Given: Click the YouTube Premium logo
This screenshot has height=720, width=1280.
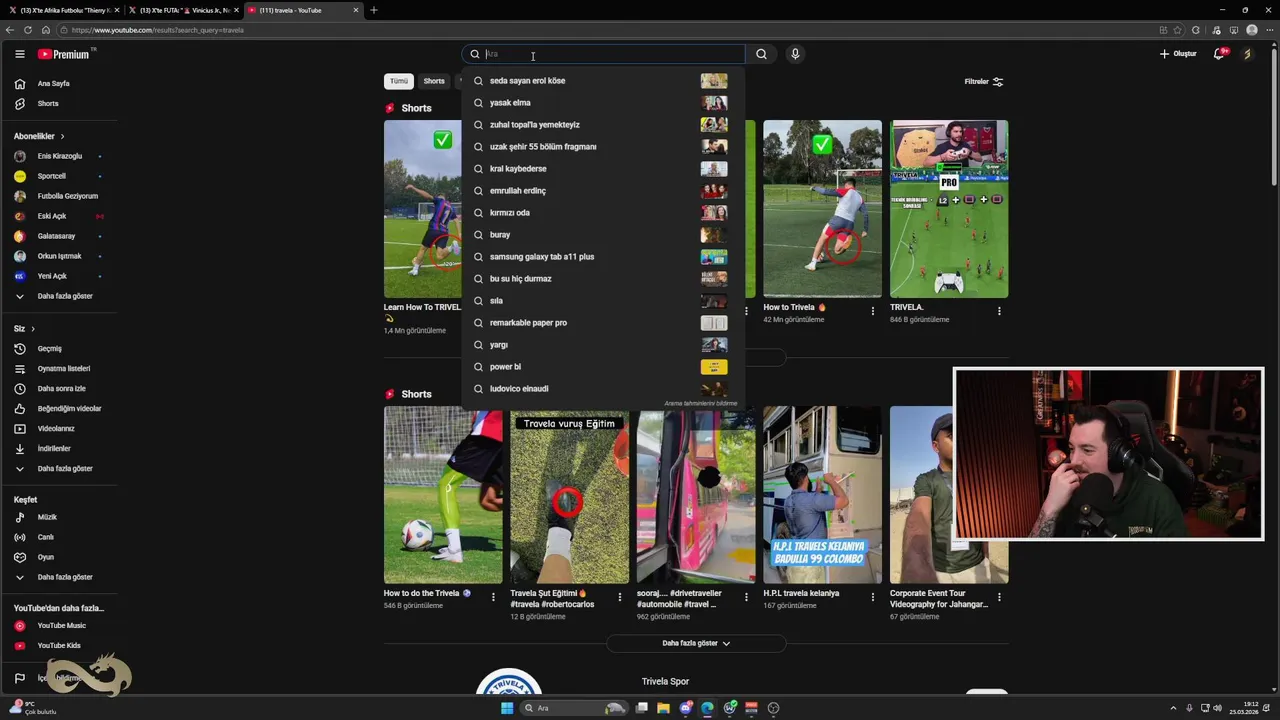Looking at the screenshot, I should click(64, 54).
